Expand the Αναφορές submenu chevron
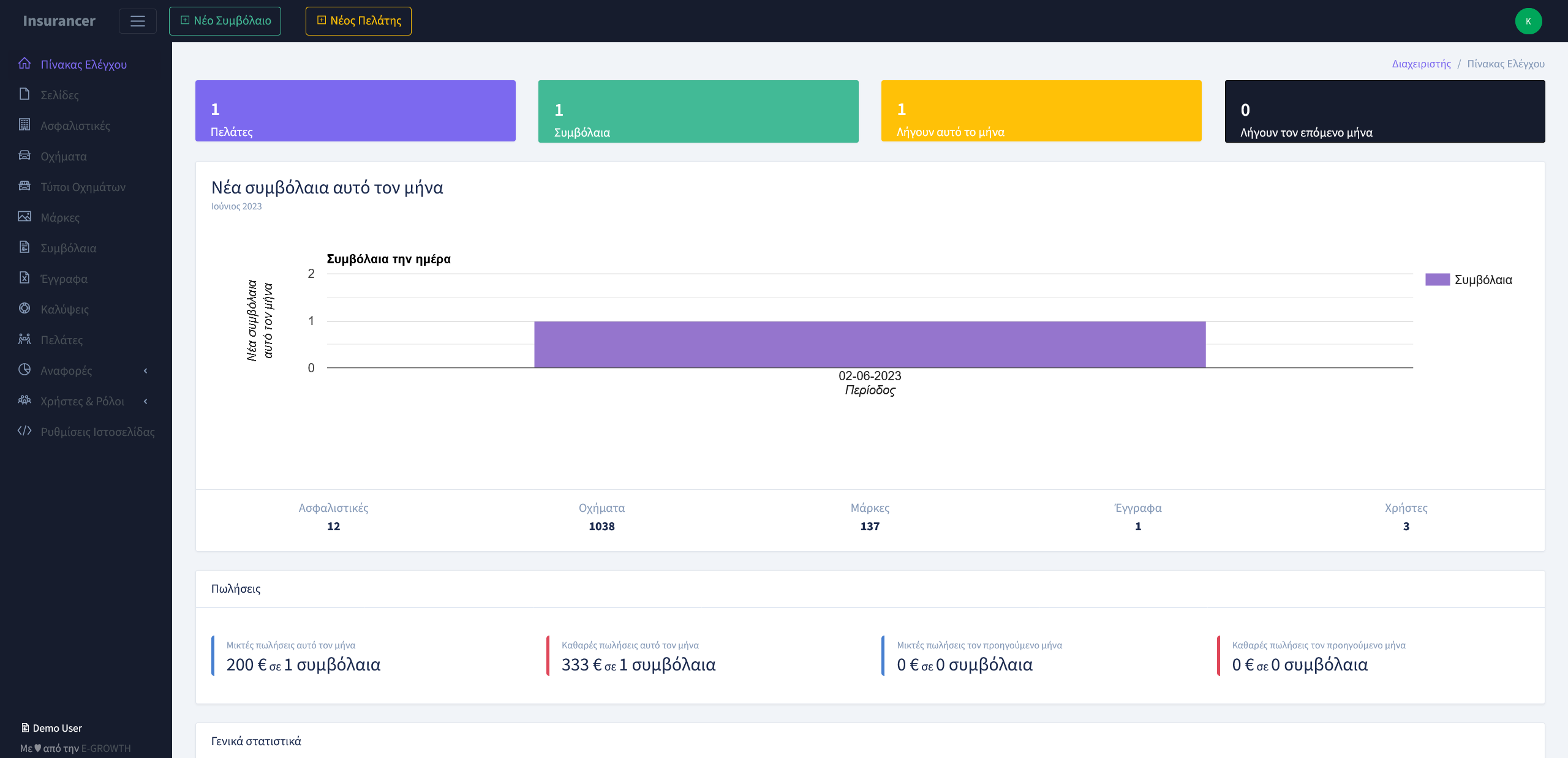1568x758 pixels. coord(146,370)
